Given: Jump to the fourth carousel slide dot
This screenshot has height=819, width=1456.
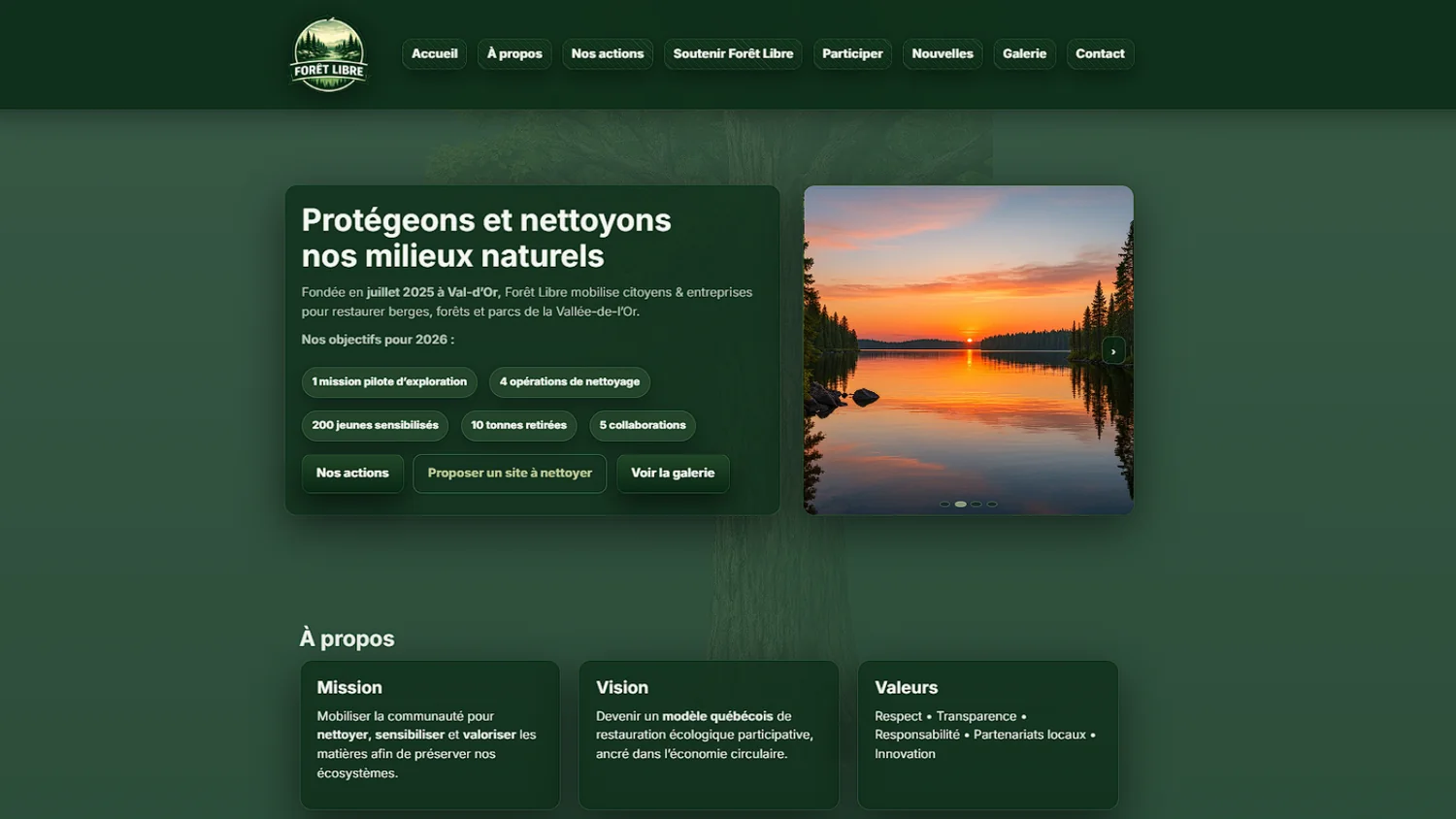Looking at the screenshot, I should point(992,505).
